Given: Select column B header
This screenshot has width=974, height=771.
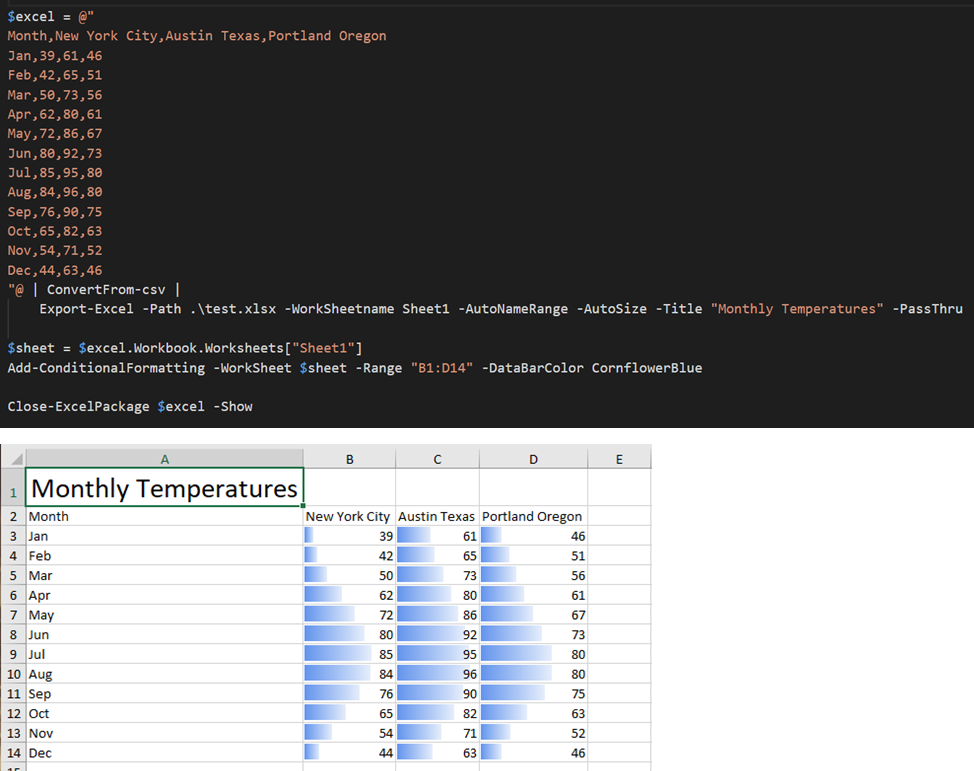Looking at the screenshot, I should [349, 459].
